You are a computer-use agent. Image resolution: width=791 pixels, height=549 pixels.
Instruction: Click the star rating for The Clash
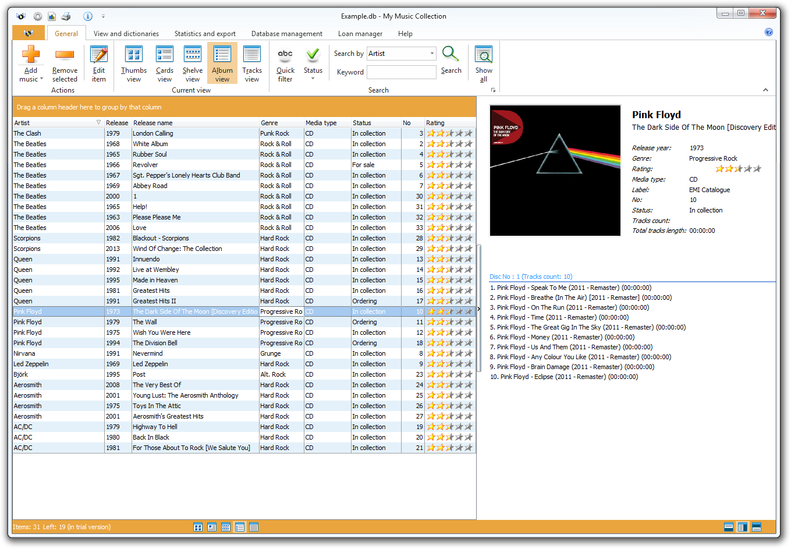pos(449,133)
